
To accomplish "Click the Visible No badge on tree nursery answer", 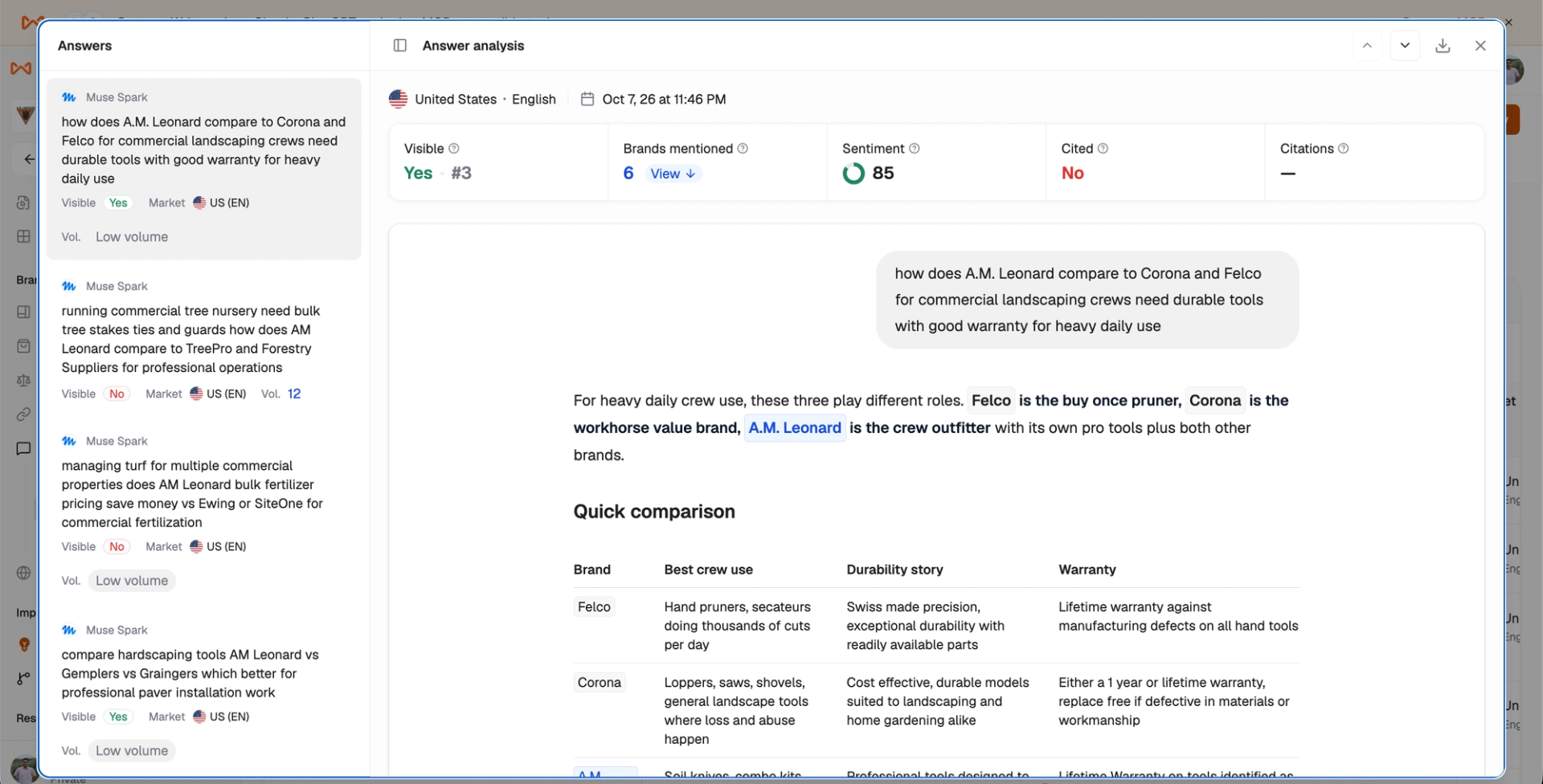I will point(117,394).
